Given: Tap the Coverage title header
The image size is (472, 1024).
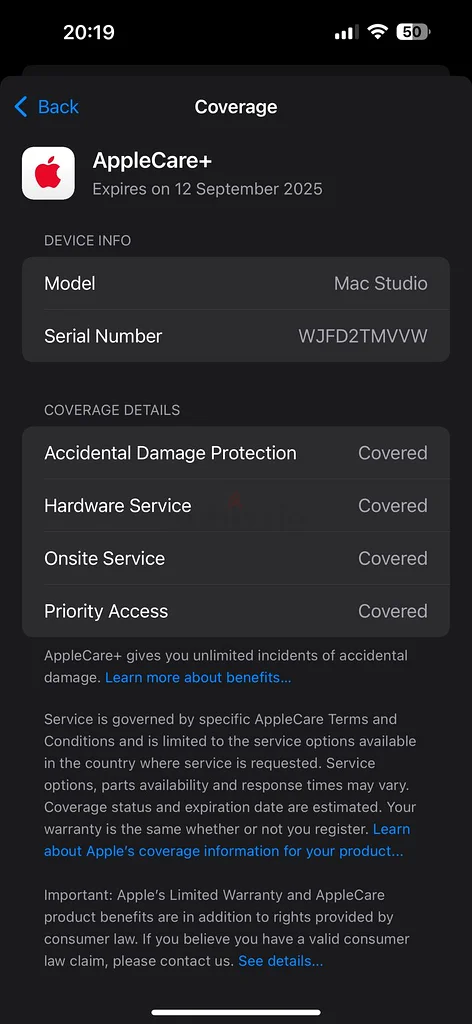Looking at the screenshot, I should point(236,106).
